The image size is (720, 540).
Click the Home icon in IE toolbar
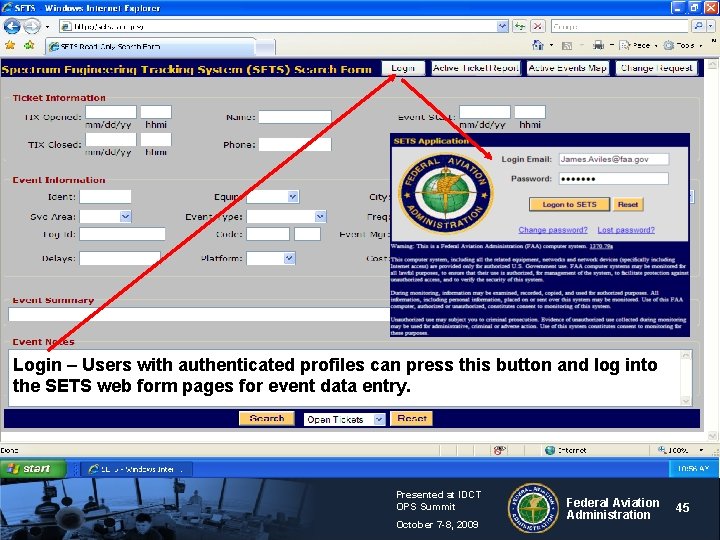(x=537, y=45)
